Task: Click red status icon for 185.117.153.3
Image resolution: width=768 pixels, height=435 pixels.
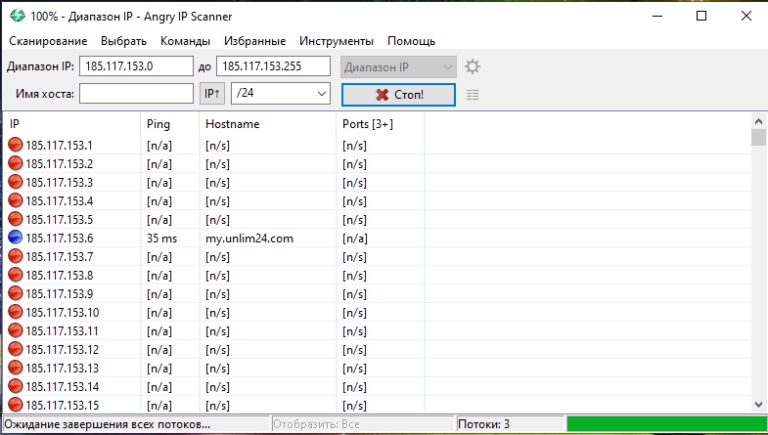Action: coord(16,182)
